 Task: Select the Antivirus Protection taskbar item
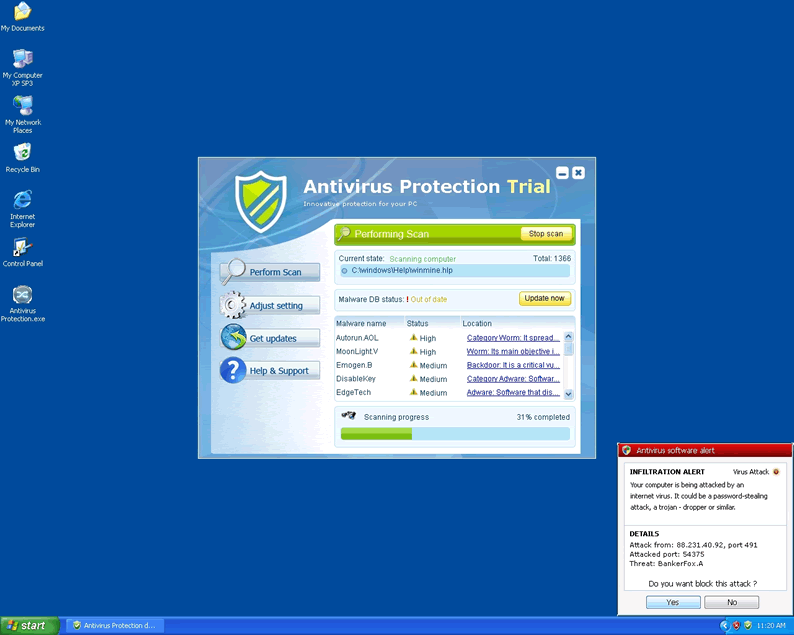pos(113,625)
